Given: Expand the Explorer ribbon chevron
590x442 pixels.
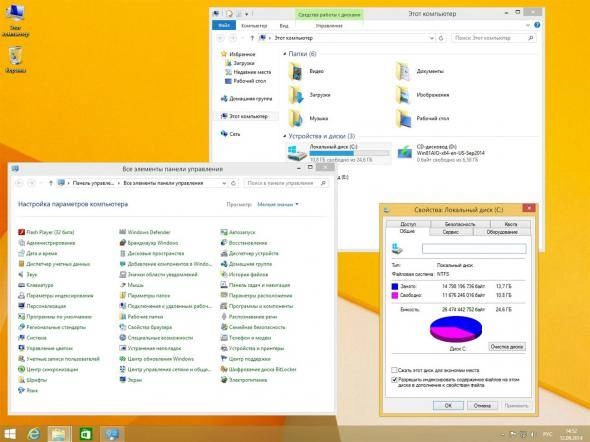Looking at the screenshot, I should coord(528,26).
